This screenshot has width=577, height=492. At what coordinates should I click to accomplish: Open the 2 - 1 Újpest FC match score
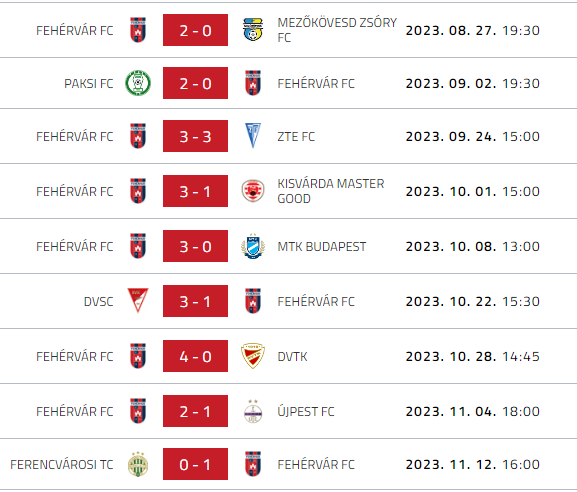pos(195,411)
